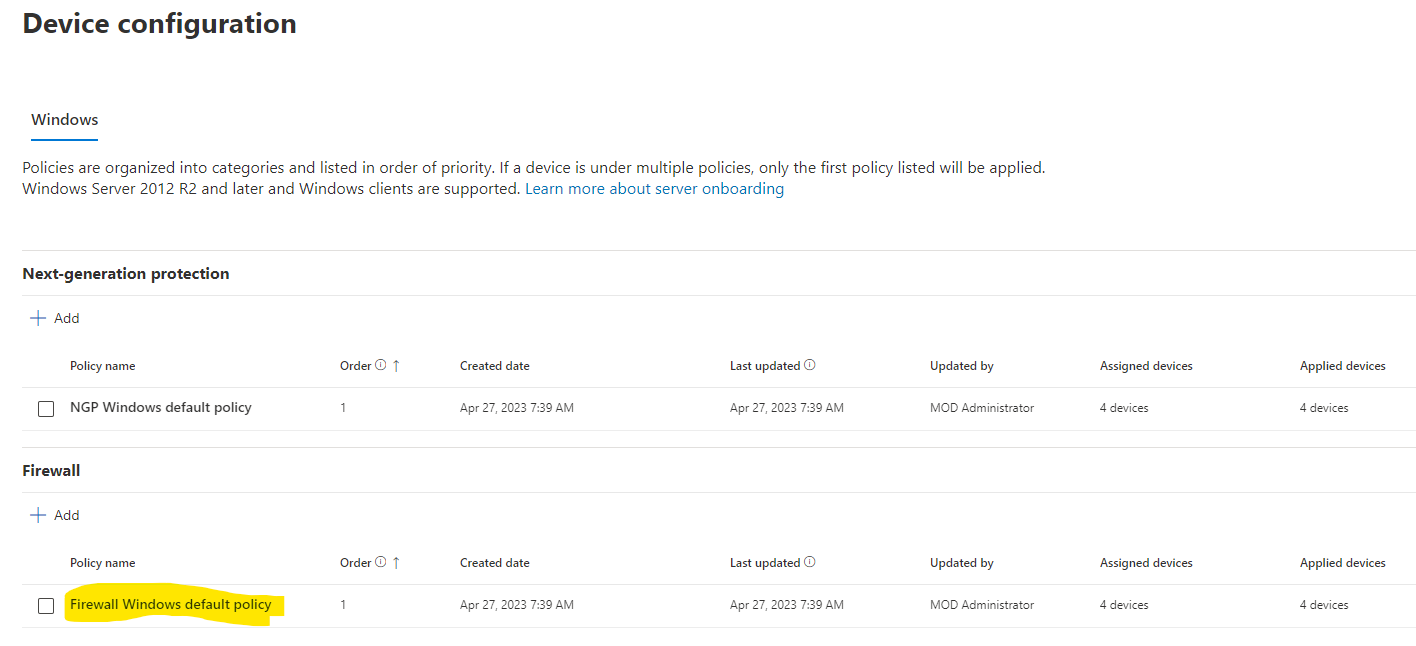Screen dimensions: 1416x646
Task: Click Assigned 4 devices in NGP policy row
Action: pyautogui.click(x=1124, y=408)
